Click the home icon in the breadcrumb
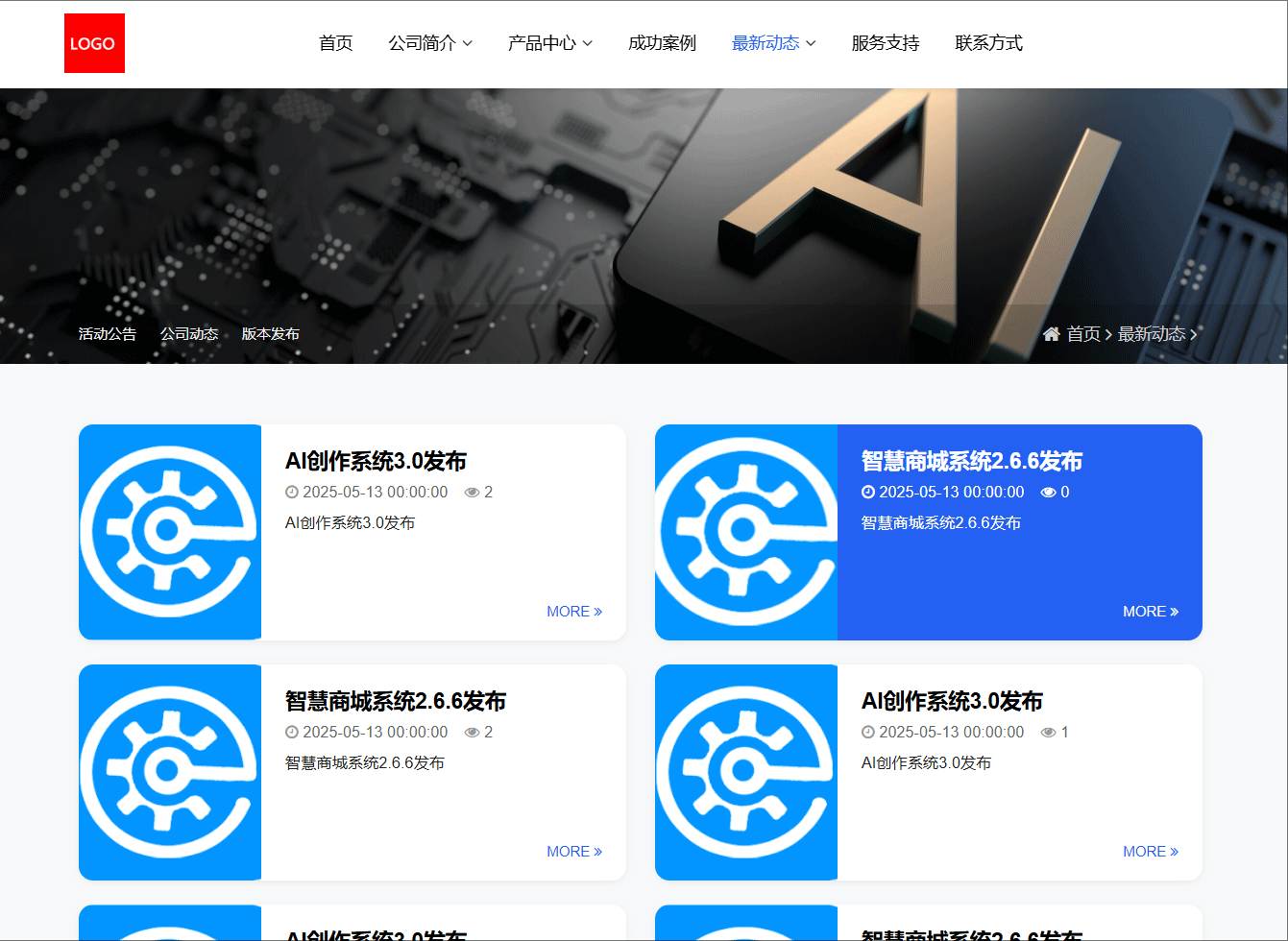 [x=1052, y=334]
